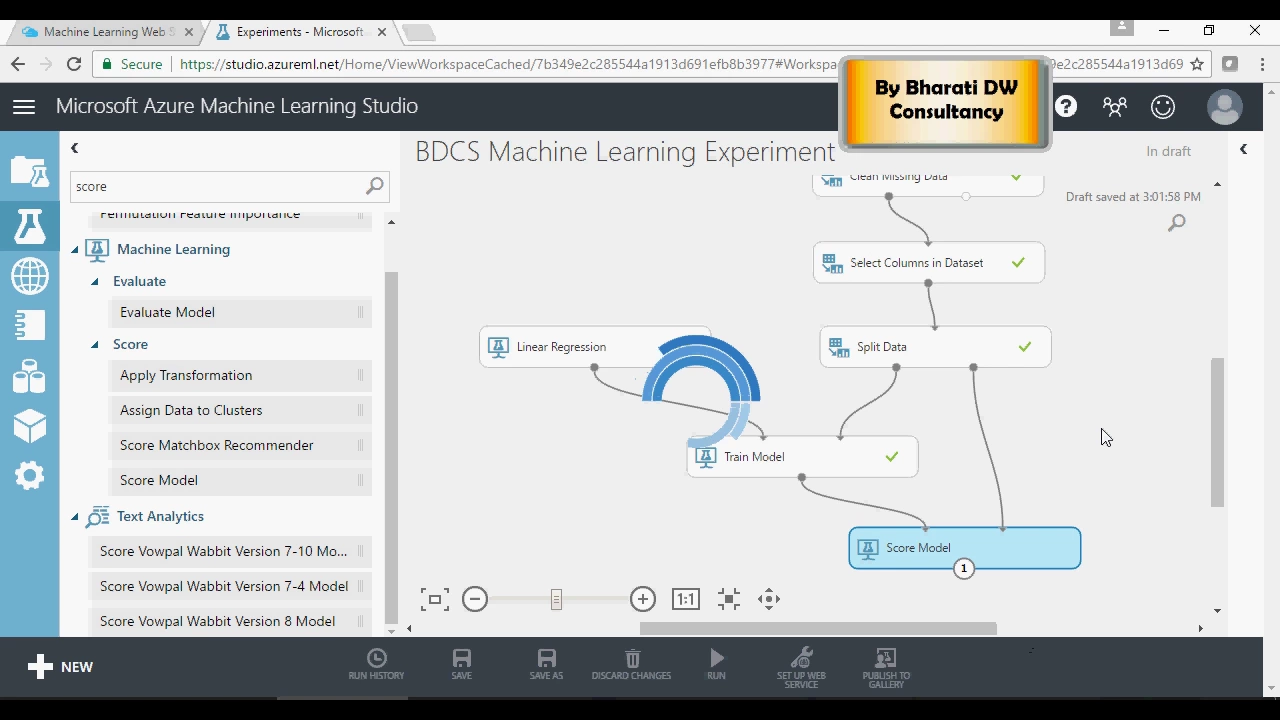Collapse the Text Analytics category
This screenshot has width=1280, height=720.
coord(75,517)
